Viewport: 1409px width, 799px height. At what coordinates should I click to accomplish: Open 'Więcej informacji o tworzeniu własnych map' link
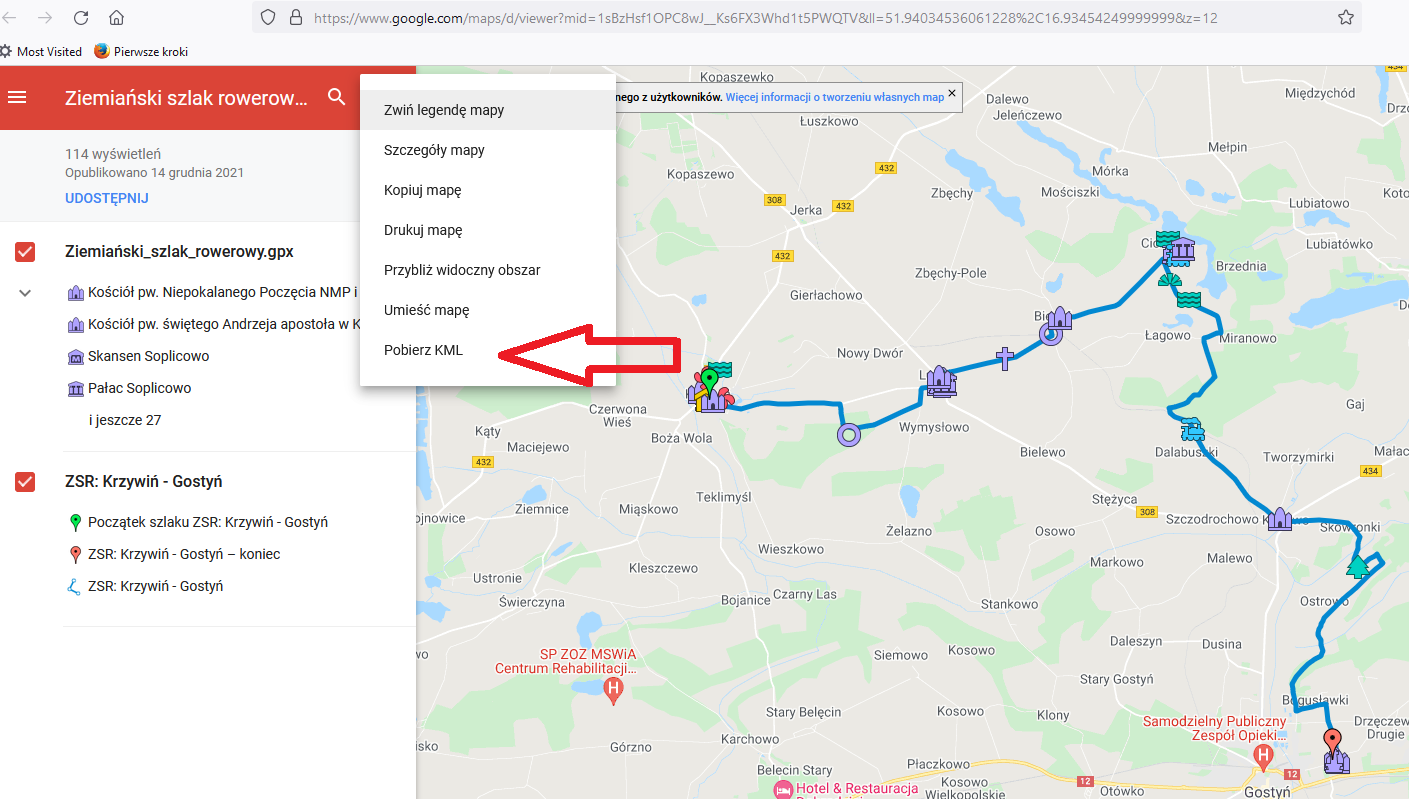834,97
